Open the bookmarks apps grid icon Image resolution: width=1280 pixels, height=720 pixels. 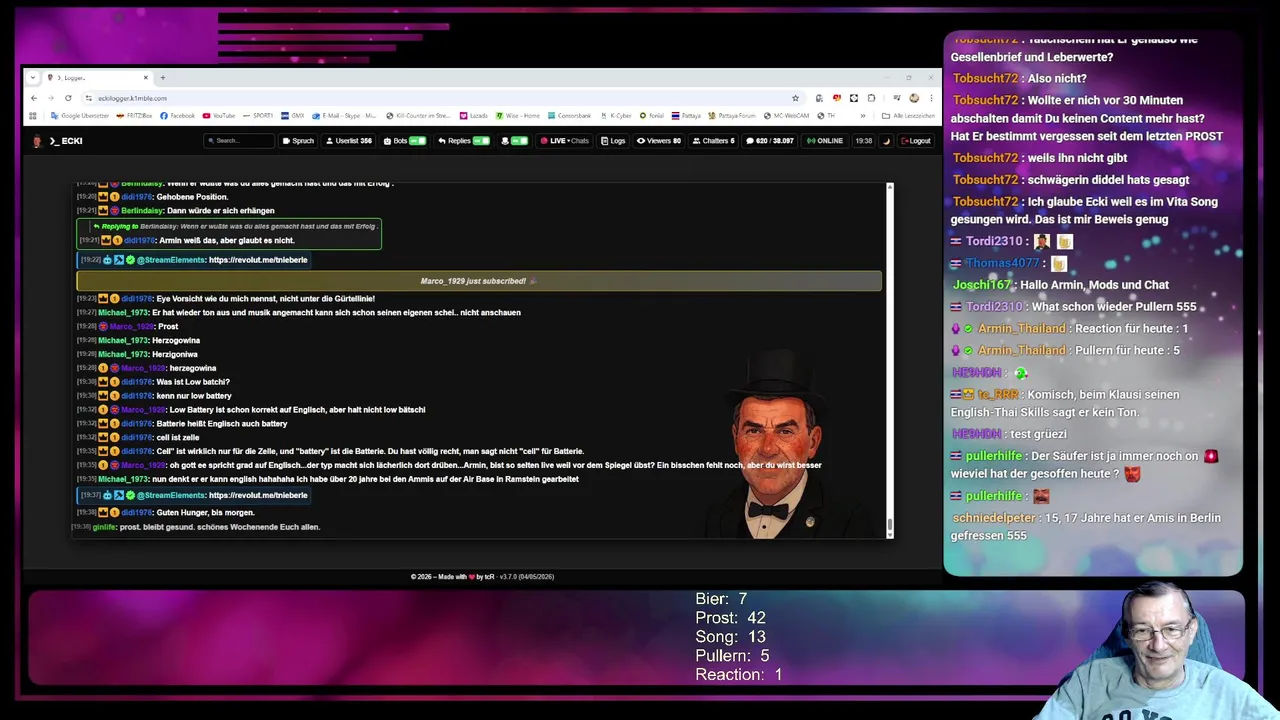(x=33, y=116)
